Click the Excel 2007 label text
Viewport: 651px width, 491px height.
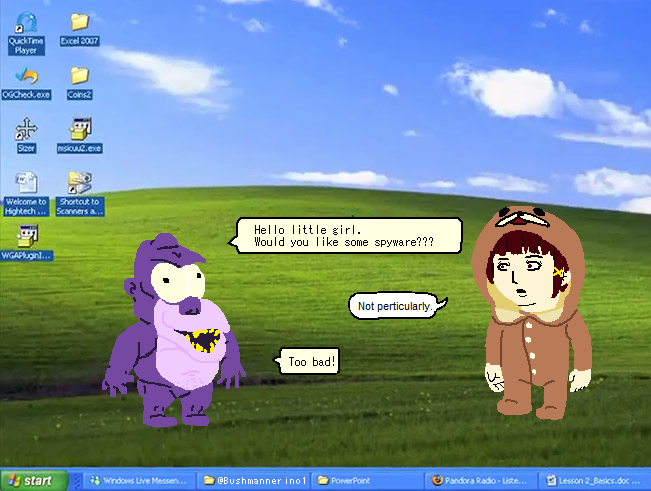click(x=79, y=41)
